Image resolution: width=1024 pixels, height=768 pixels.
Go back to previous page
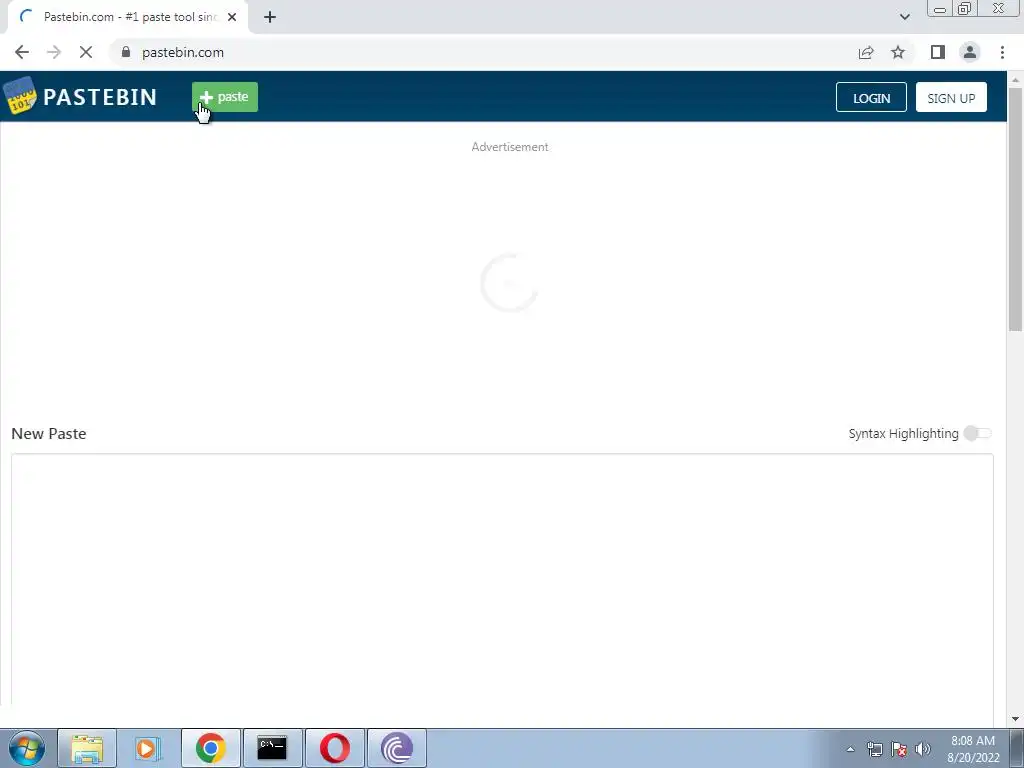[x=22, y=52]
